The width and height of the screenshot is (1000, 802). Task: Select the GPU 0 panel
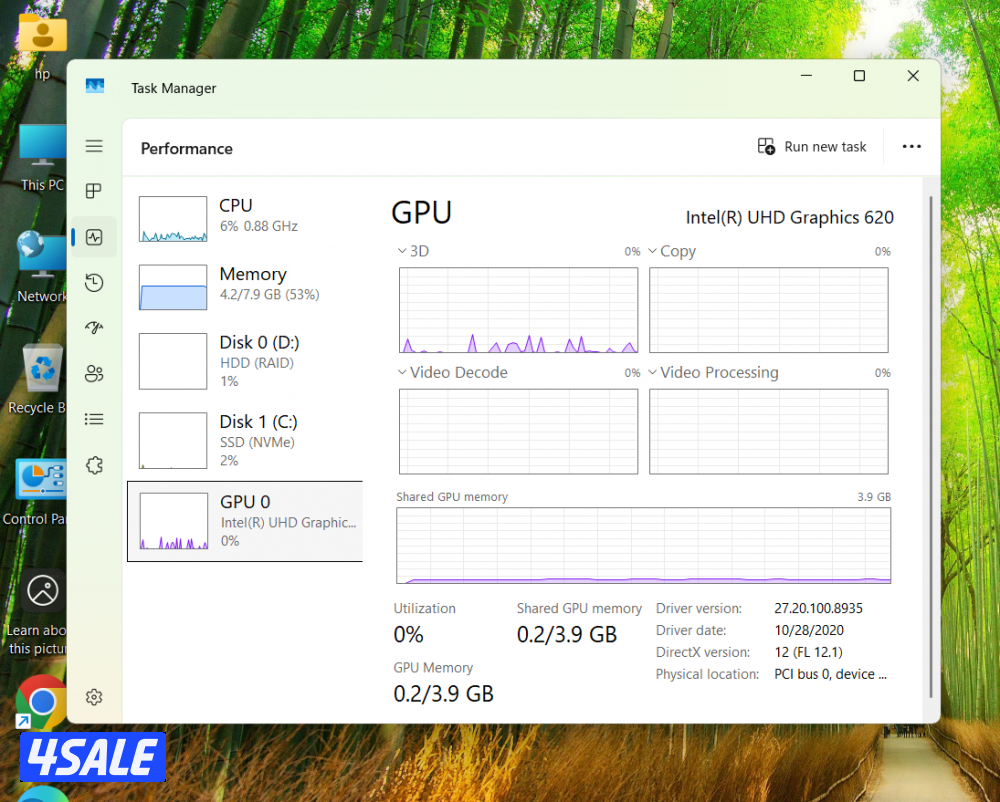244,521
